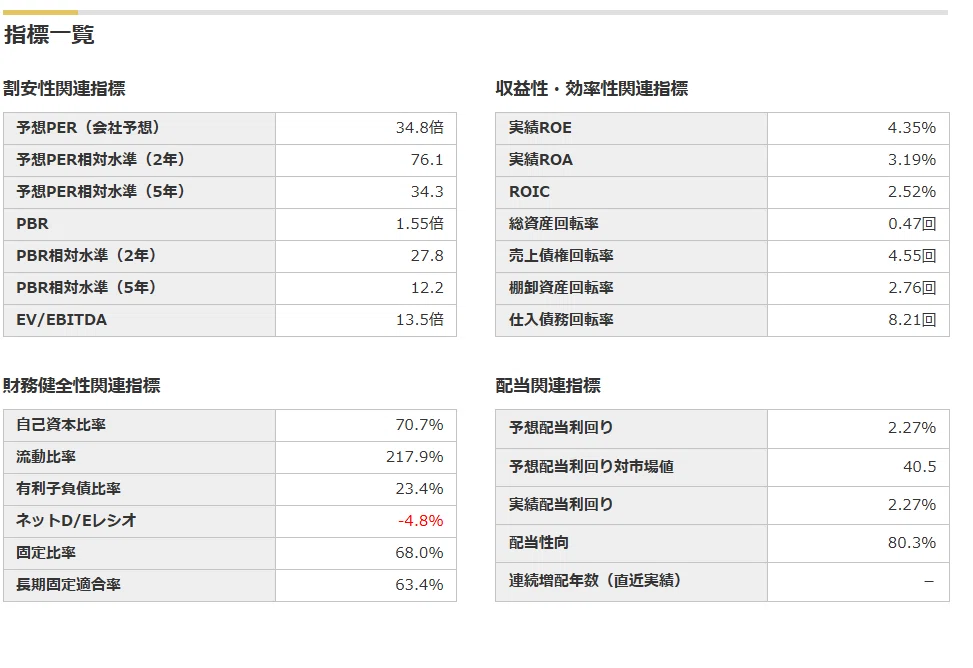Click the 長期固定適合率 row label
973x668 pixels.
(x=68, y=585)
